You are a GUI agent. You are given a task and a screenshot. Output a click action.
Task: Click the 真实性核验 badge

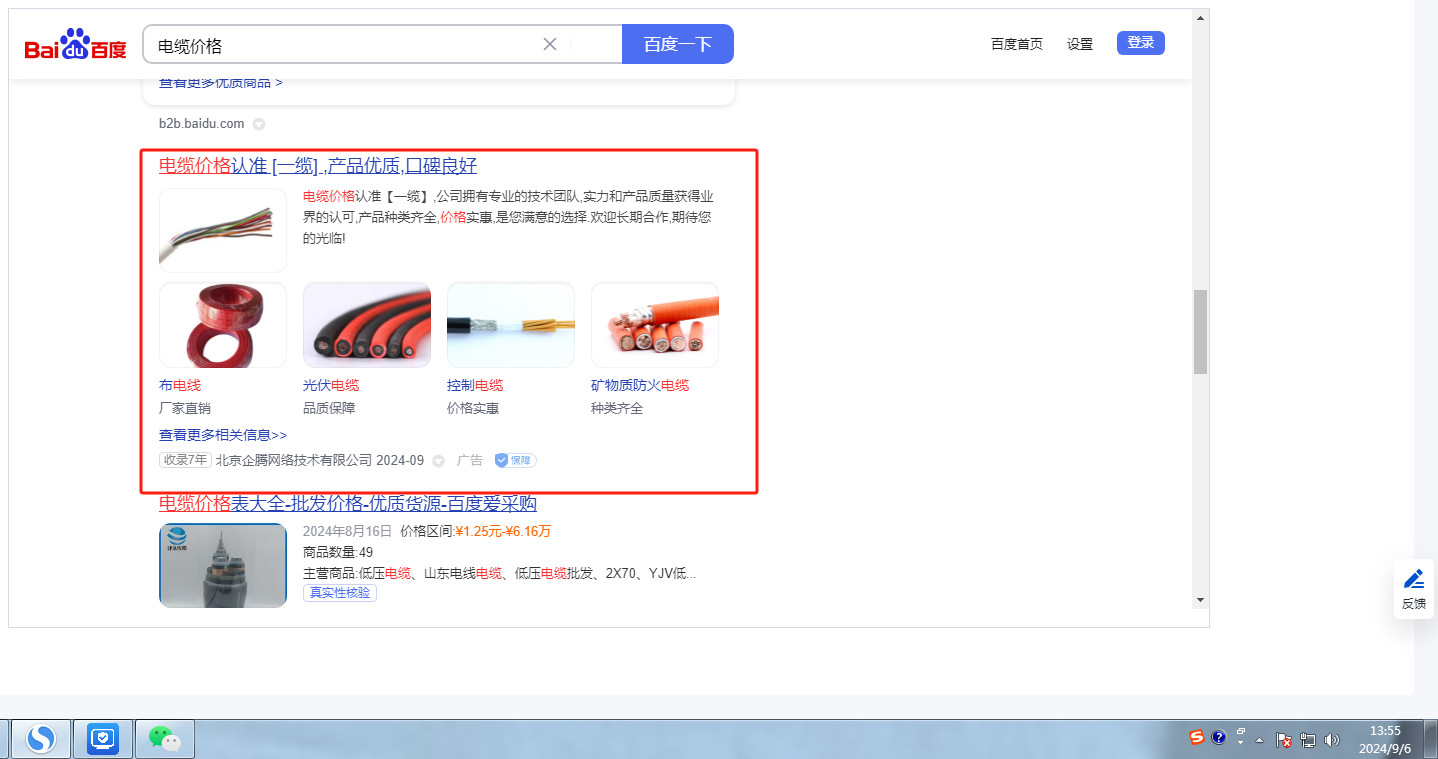click(x=340, y=593)
